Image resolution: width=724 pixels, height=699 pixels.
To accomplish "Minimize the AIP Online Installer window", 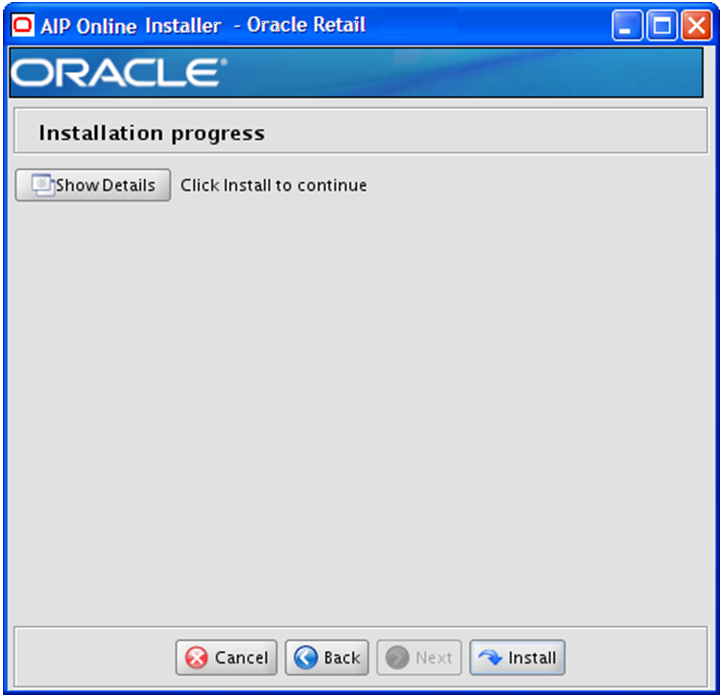I will tap(627, 26).
